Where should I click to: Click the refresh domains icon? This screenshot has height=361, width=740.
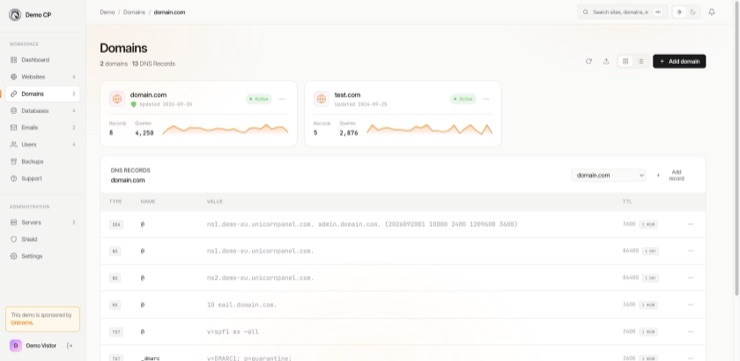[x=589, y=61]
